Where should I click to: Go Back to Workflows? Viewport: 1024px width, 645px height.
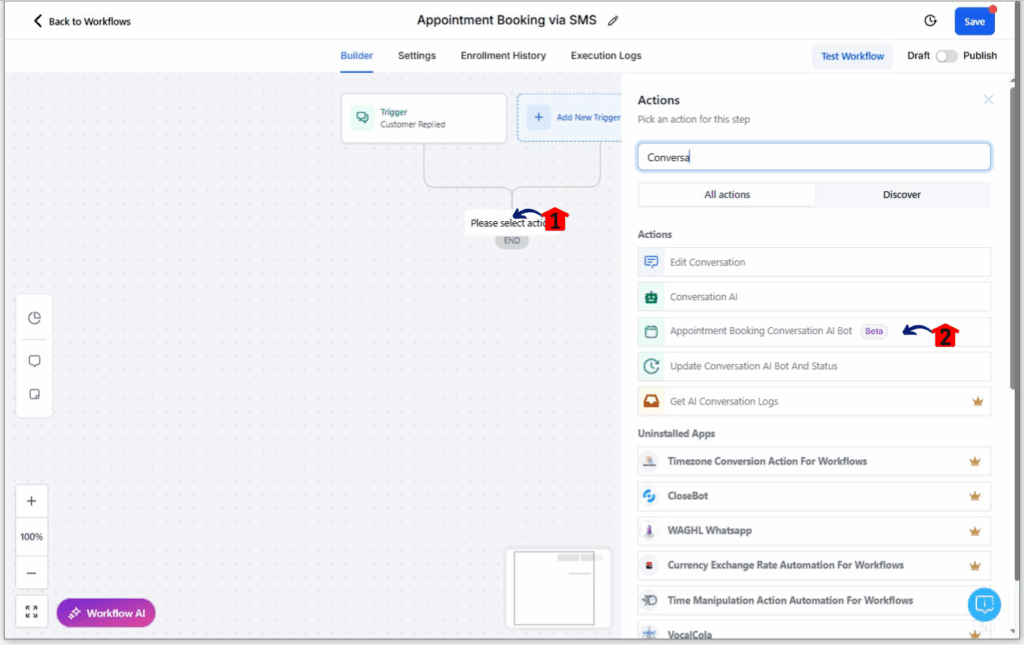click(x=82, y=22)
